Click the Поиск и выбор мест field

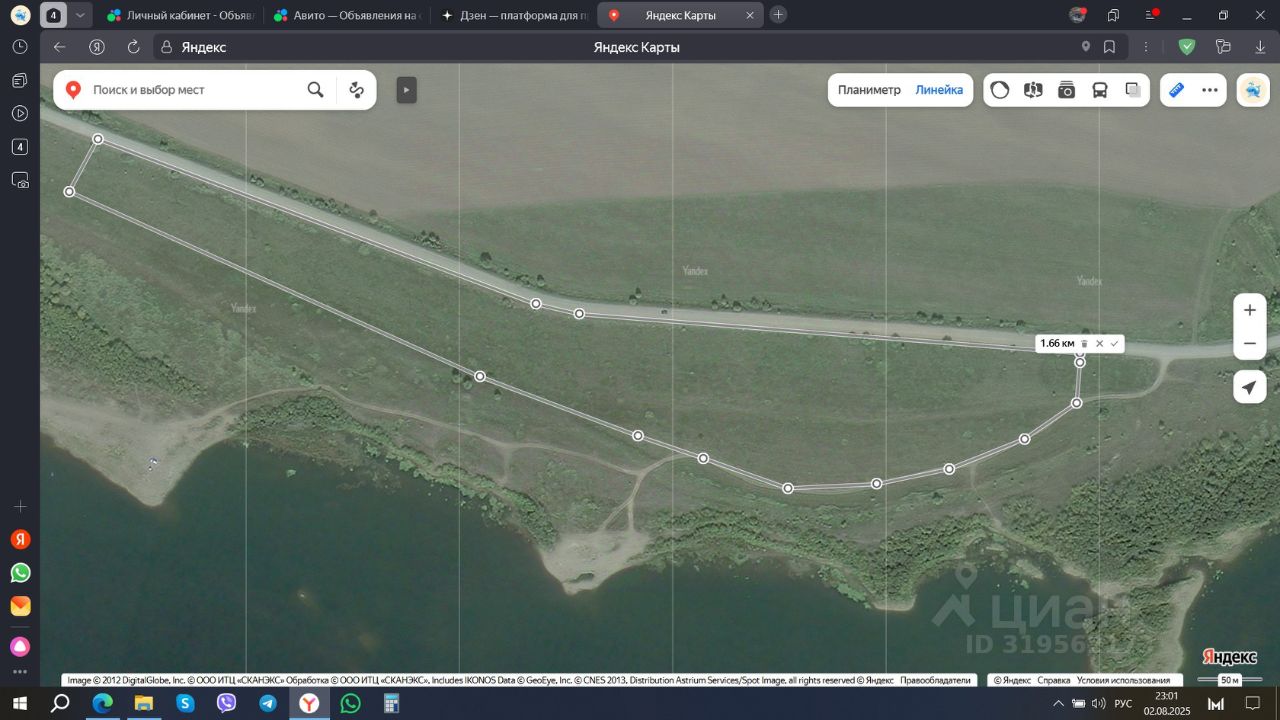tap(190, 90)
